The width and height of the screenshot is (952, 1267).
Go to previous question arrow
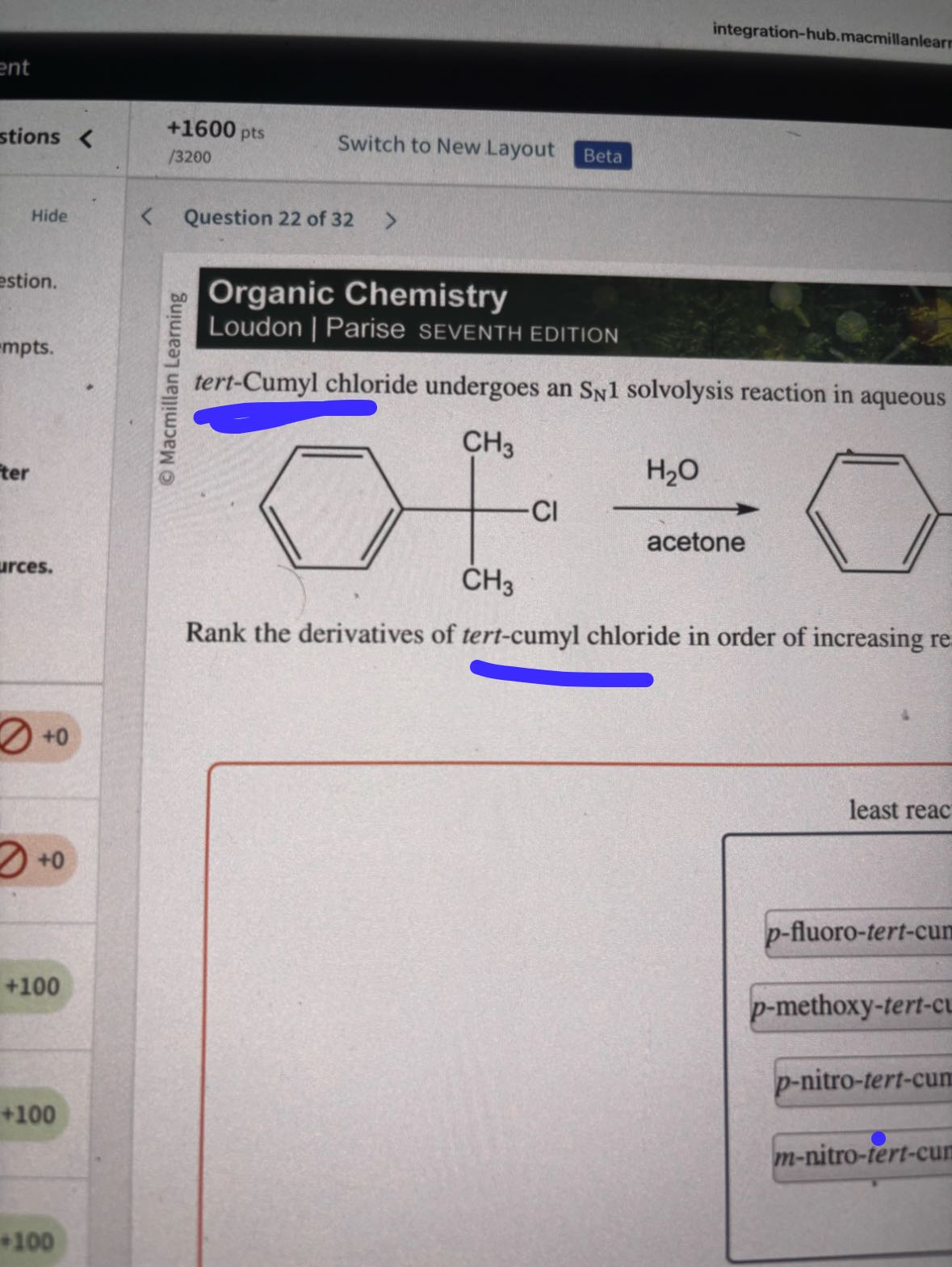pos(147,216)
